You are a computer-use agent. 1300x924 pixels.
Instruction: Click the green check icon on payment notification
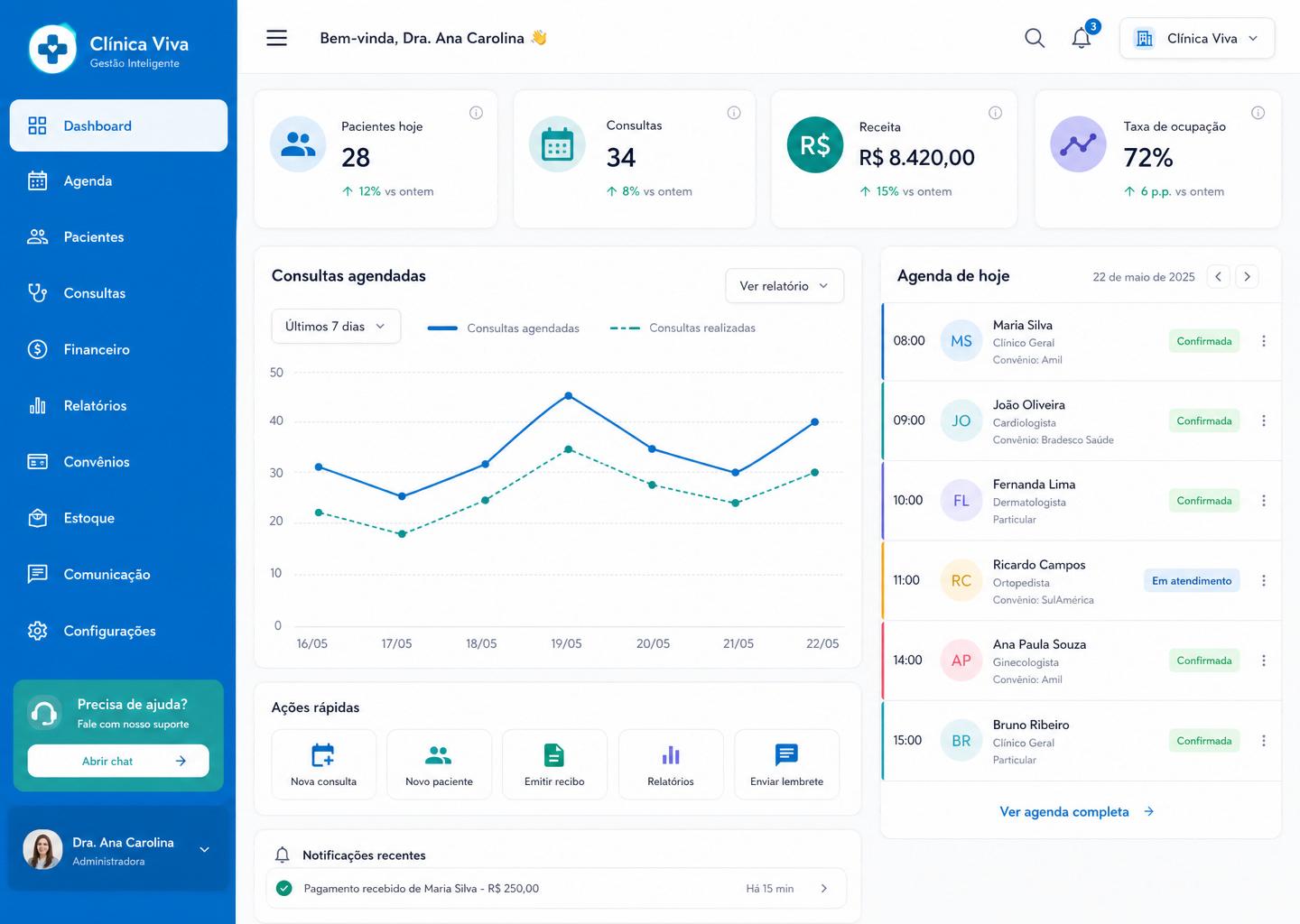pyautogui.click(x=284, y=889)
